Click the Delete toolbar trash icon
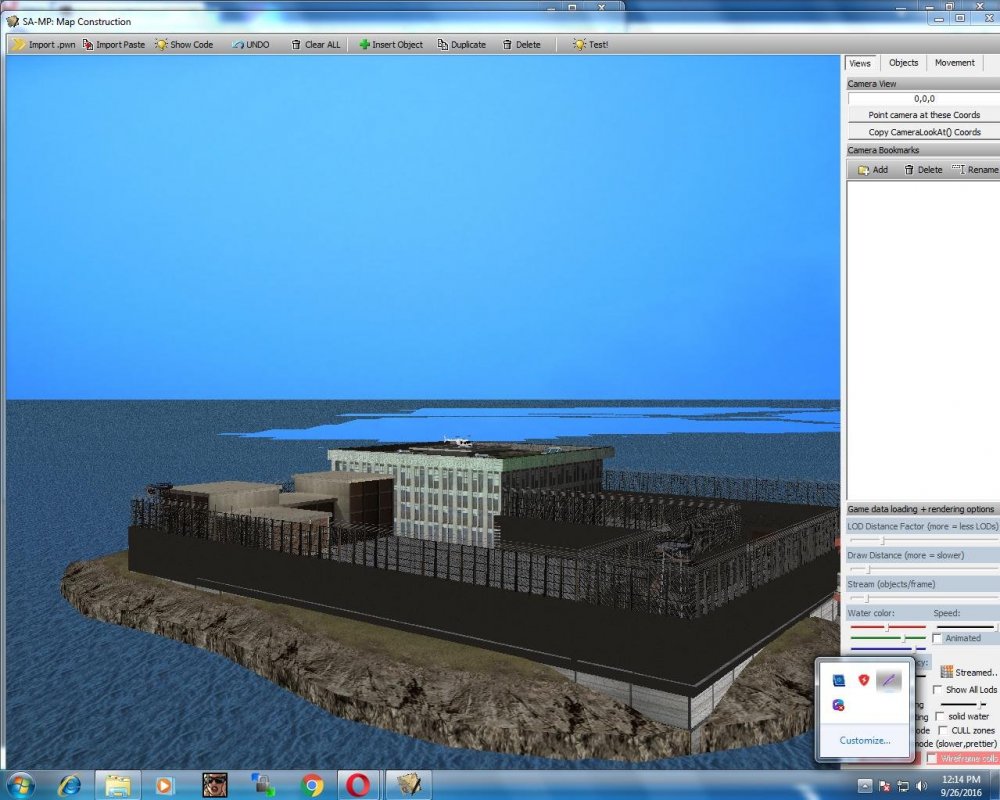The height and width of the screenshot is (800, 1000). (507, 45)
